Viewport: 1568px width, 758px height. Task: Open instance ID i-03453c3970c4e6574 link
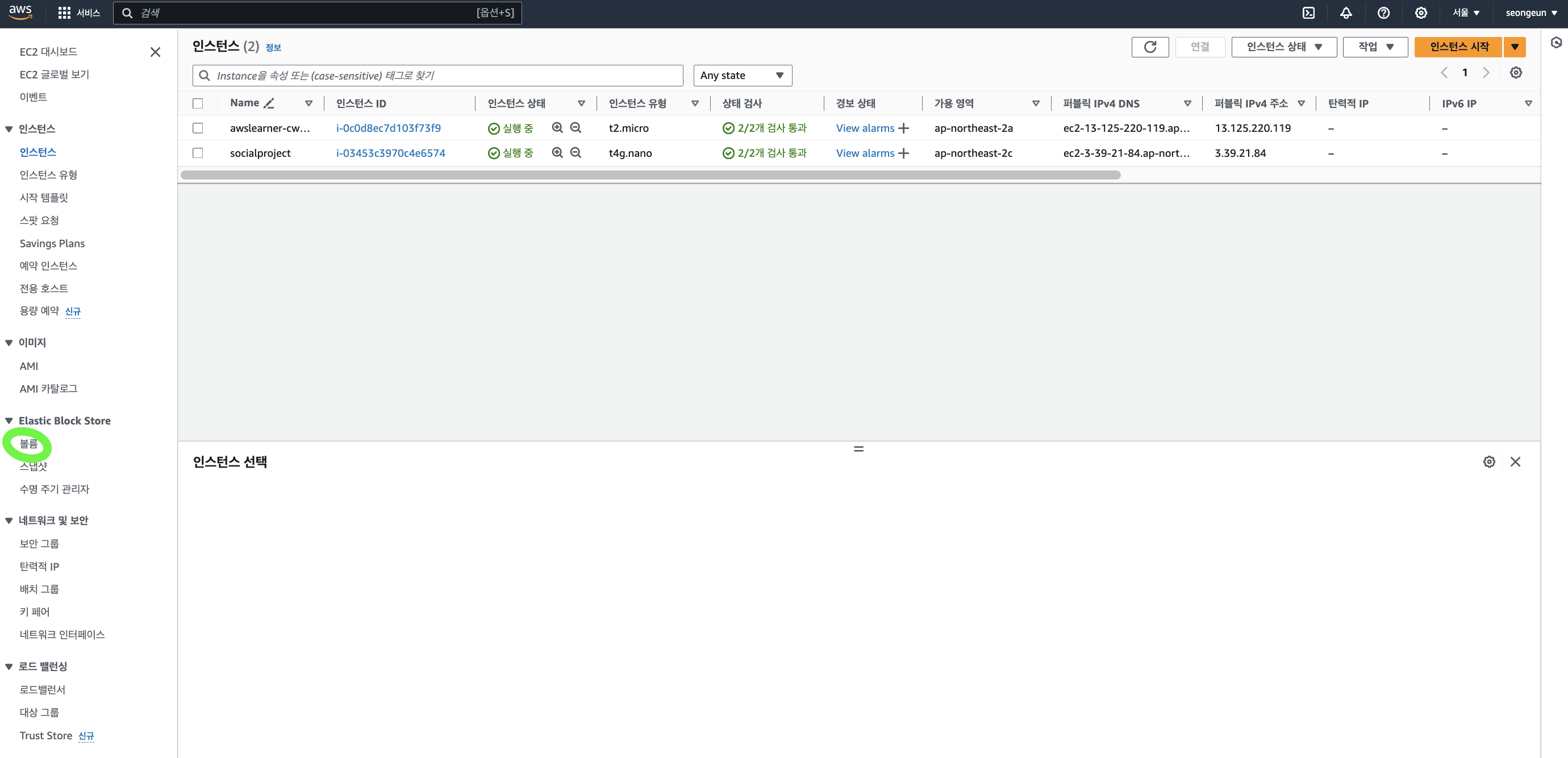tap(390, 153)
